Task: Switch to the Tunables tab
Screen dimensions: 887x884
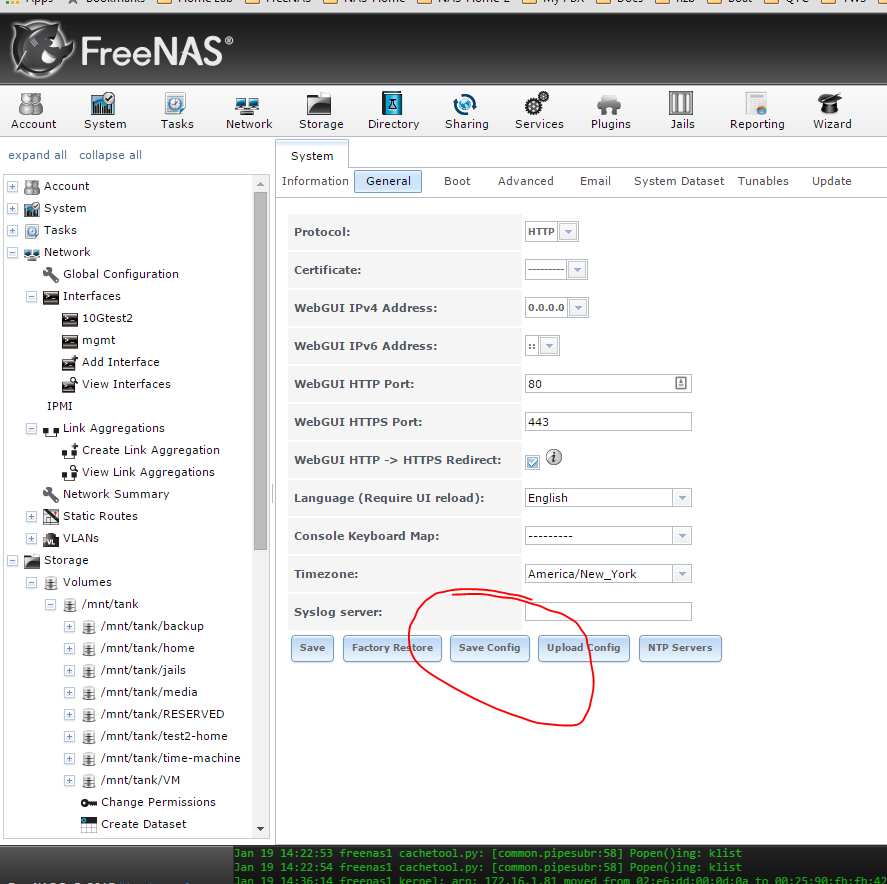Action: pyautogui.click(x=763, y=181)
